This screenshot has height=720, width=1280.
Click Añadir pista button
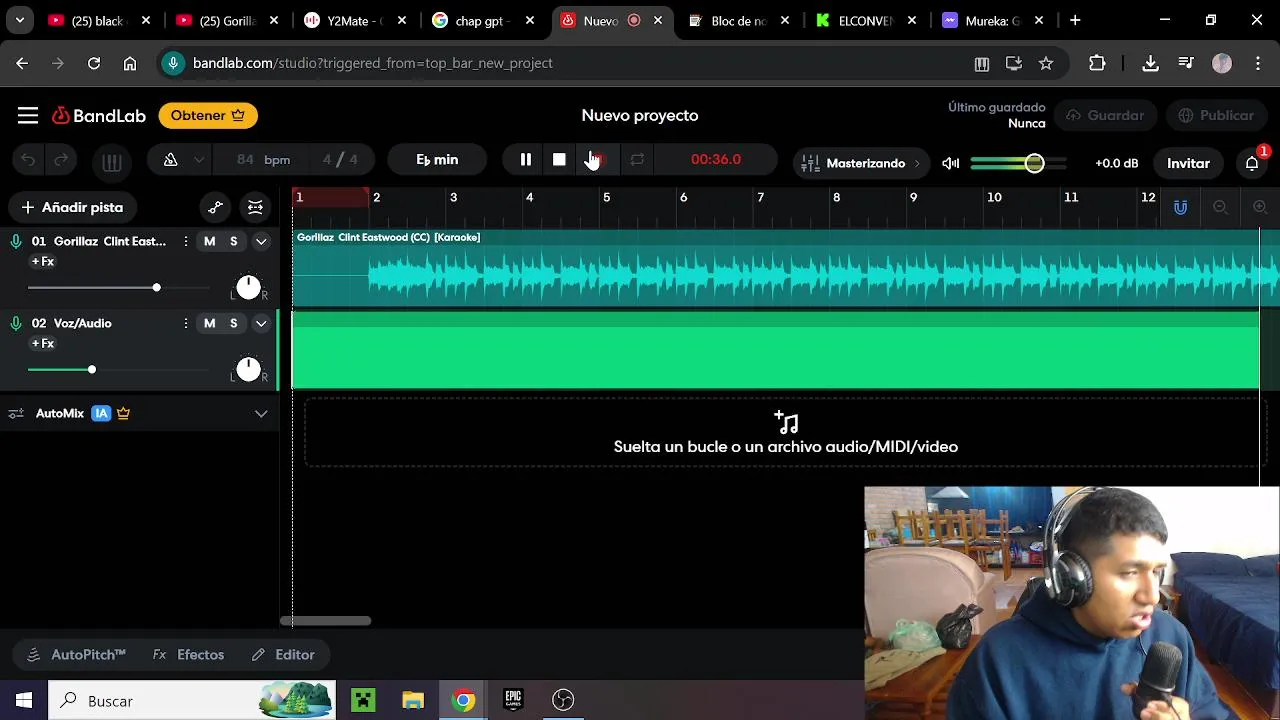coord(72,207)
